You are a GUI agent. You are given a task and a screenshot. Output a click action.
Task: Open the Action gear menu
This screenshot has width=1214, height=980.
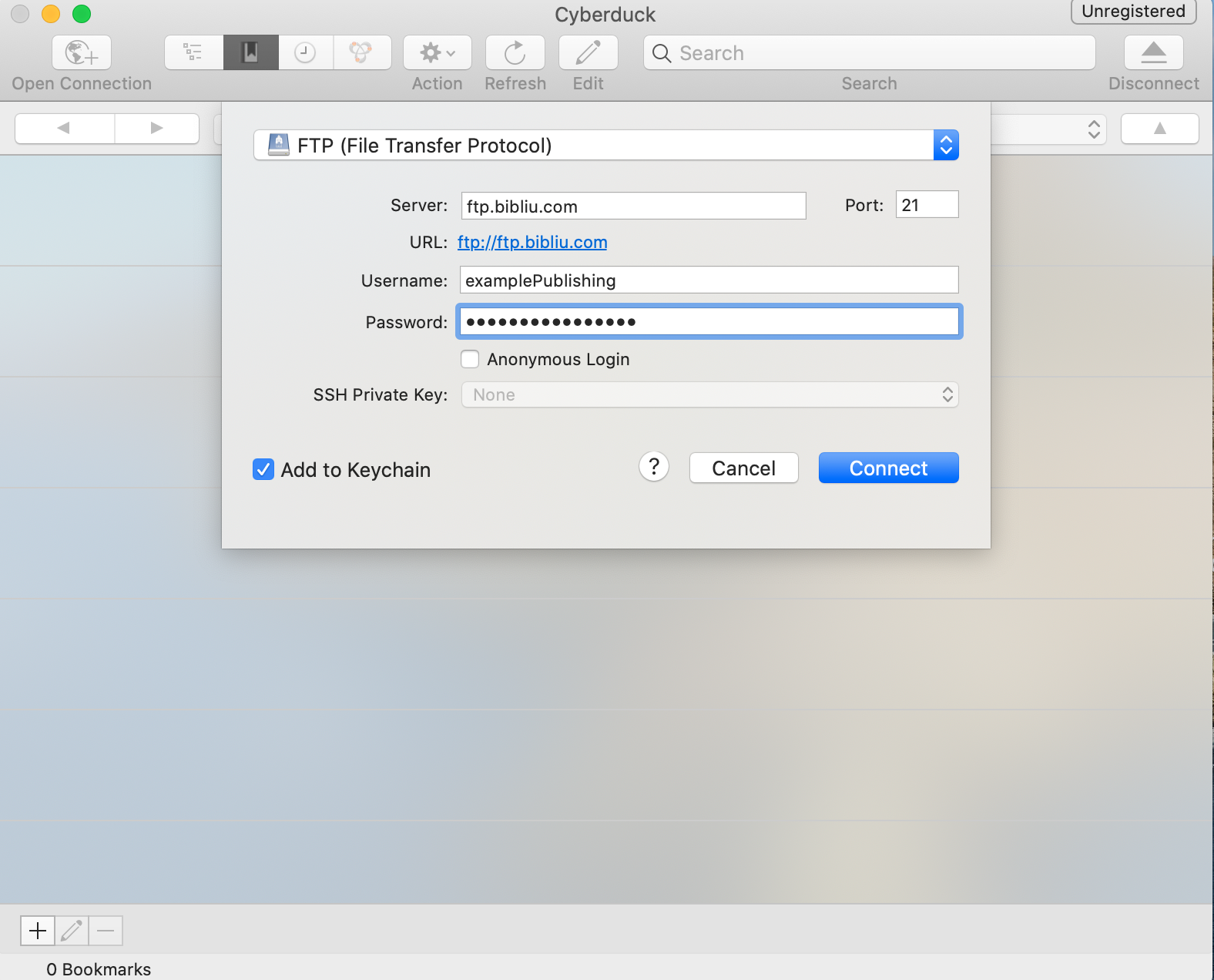[x=438, y=52]
